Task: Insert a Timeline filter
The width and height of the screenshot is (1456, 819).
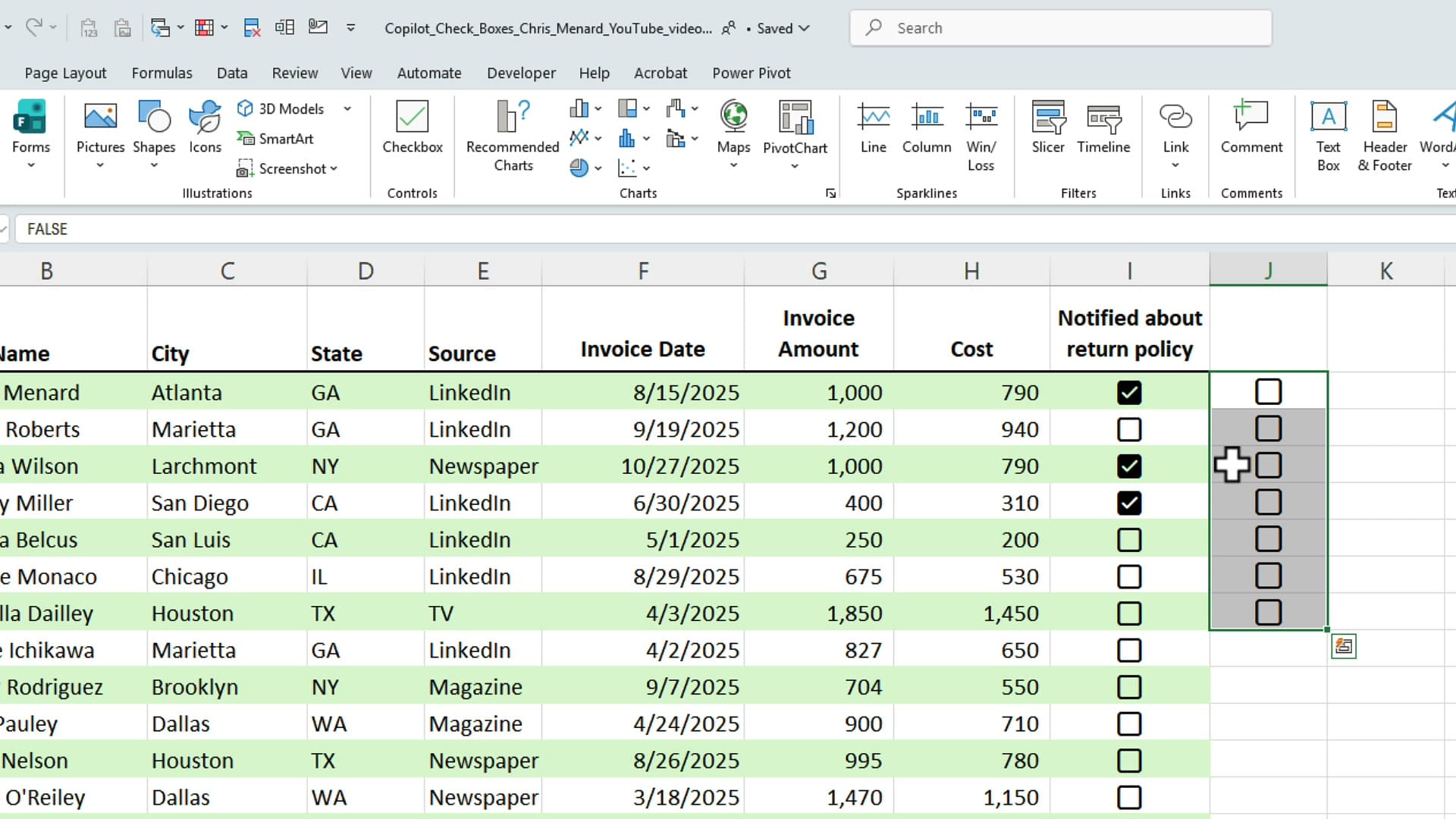Action: (x=1103, y=127)
